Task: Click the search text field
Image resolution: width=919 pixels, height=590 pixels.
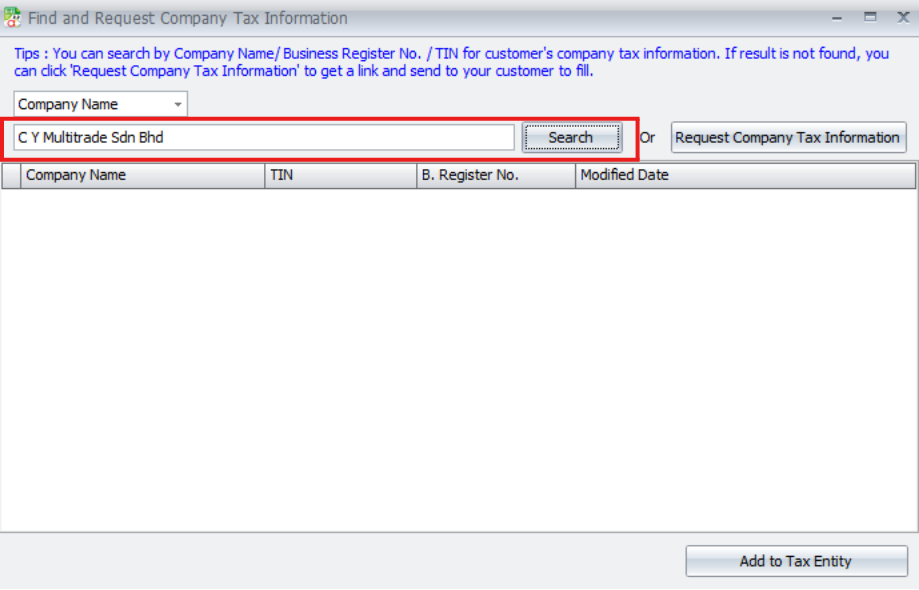Action: pos(264,137)
